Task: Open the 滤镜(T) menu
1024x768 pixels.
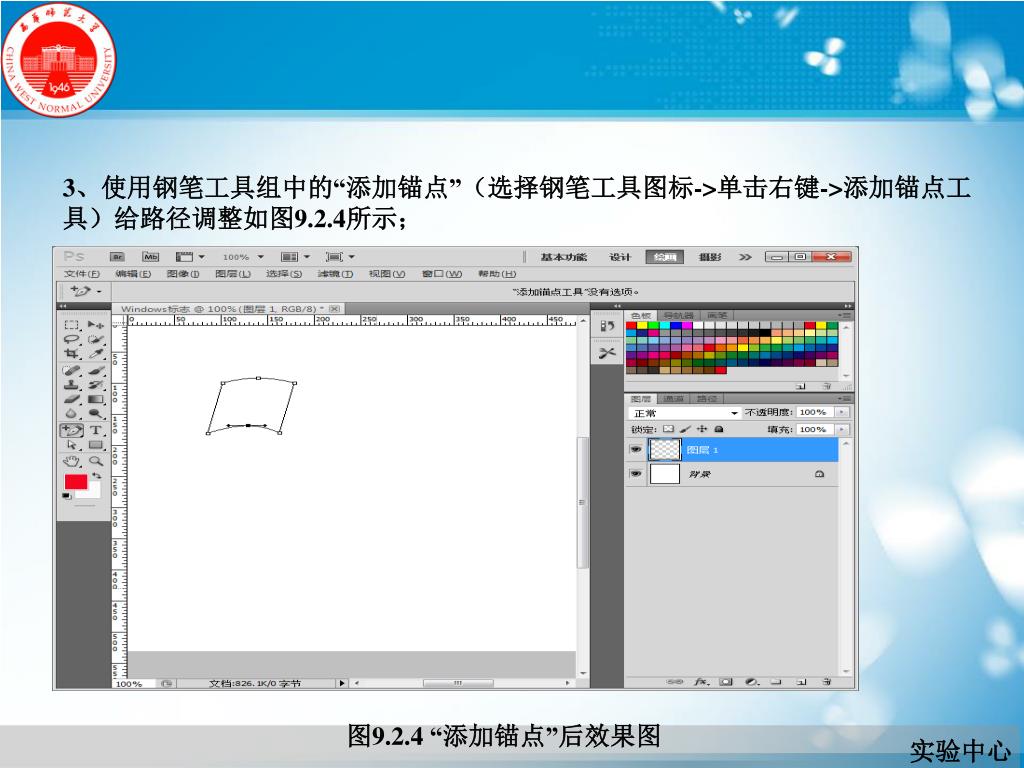Action: [x=335, y=274]
